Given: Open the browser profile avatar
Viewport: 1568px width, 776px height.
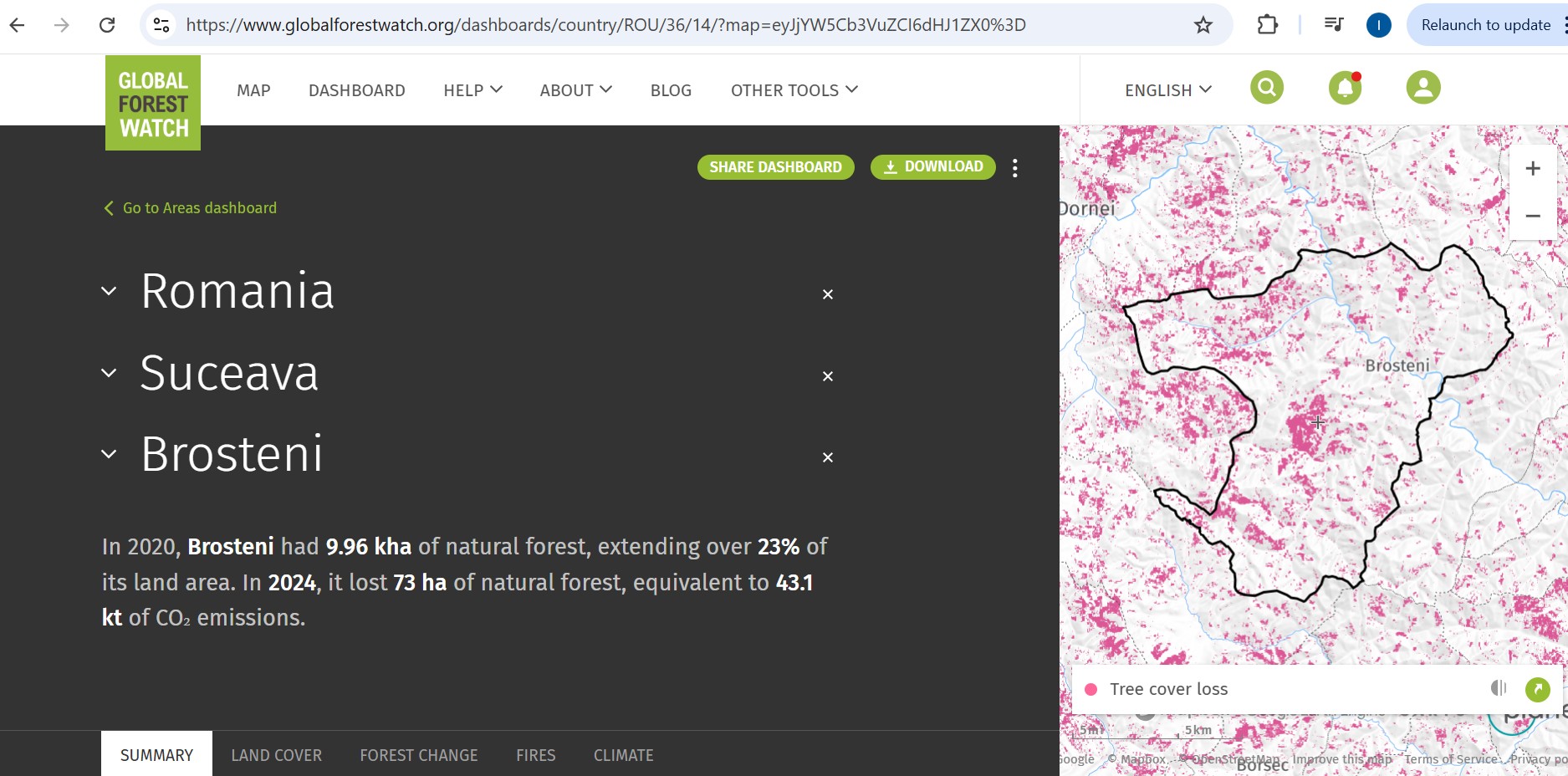Looking at the screenshot, I should 1378,25.
